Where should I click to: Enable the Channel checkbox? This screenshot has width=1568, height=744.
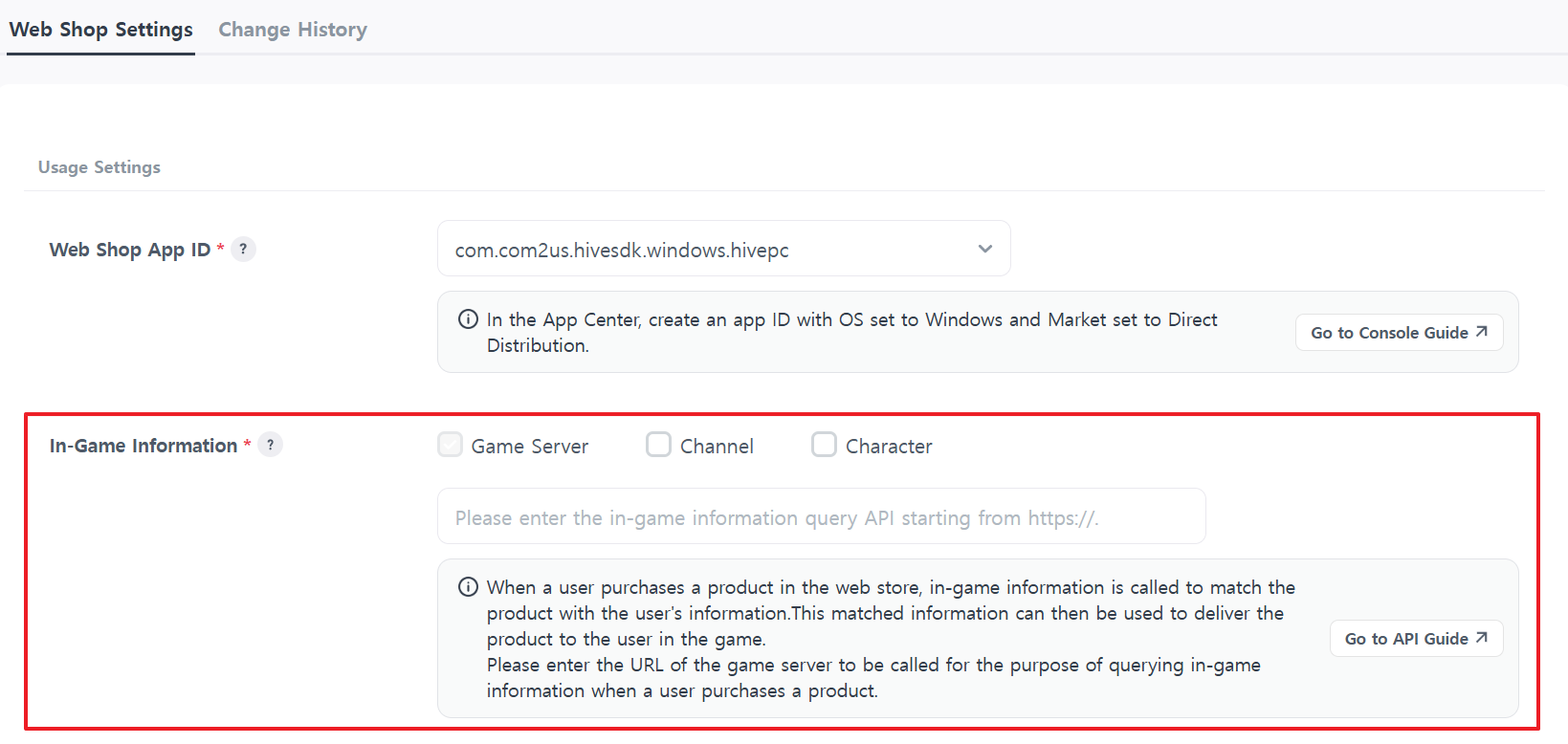point(658,445)
